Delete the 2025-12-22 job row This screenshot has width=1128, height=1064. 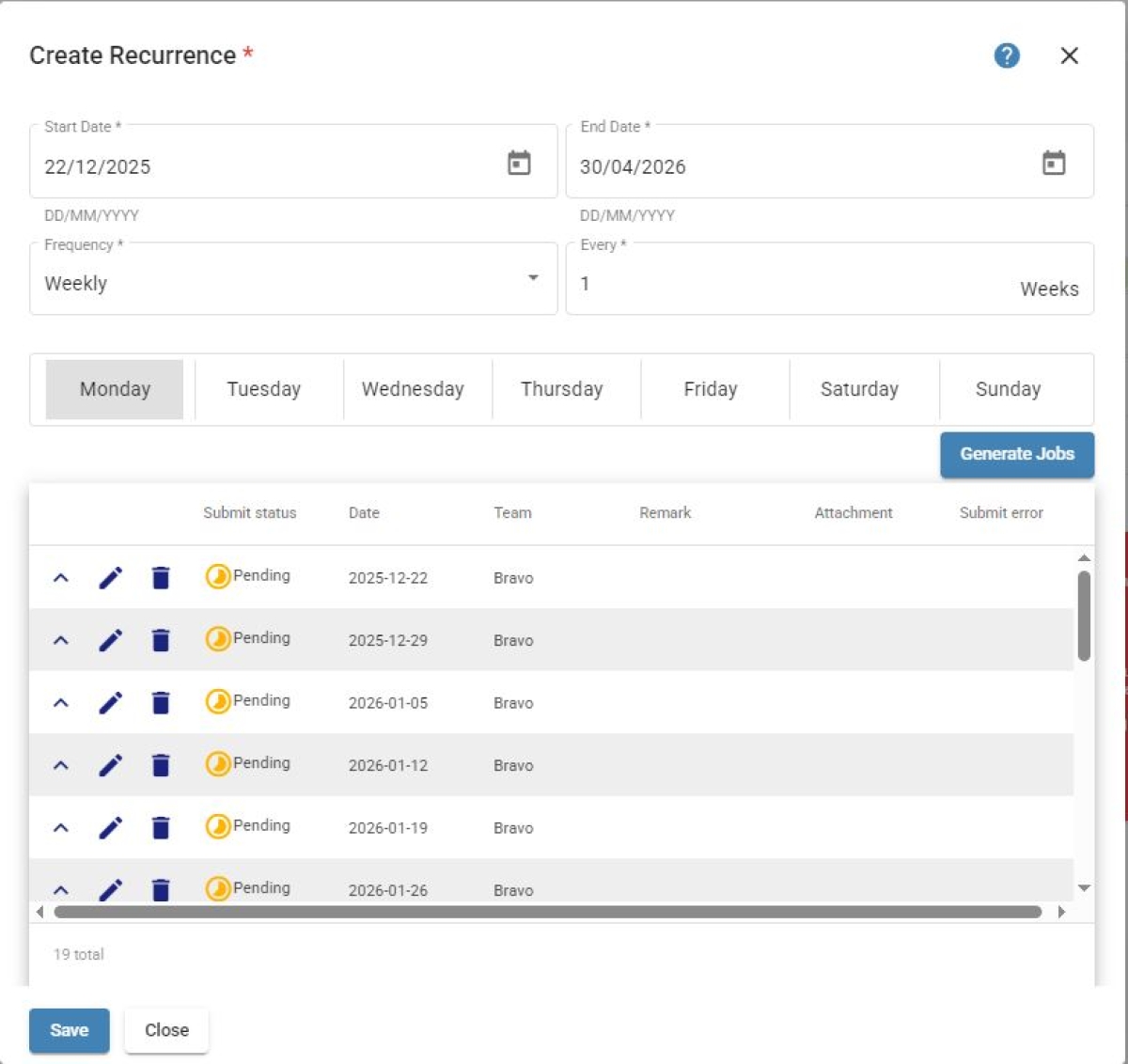161,577
